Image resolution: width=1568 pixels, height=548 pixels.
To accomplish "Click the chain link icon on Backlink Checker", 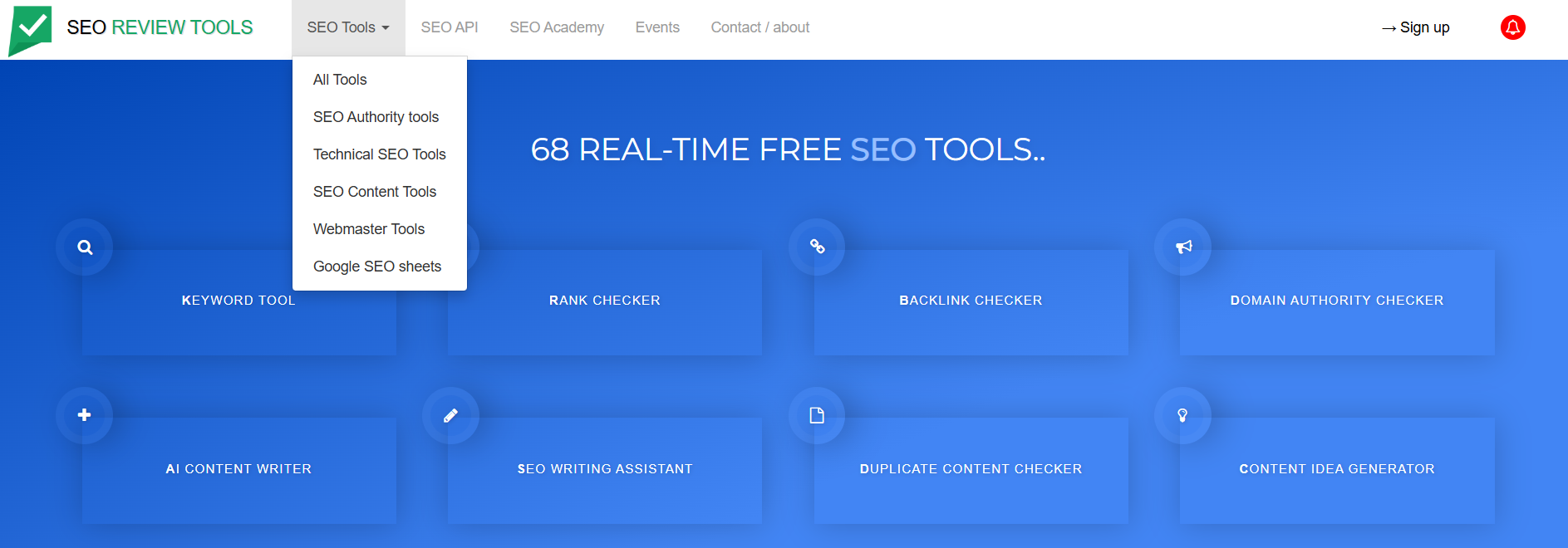I will coord(817,247).
